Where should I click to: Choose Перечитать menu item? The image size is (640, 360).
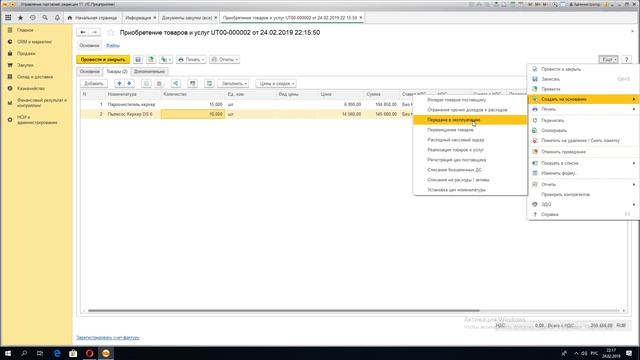point(583,121)
